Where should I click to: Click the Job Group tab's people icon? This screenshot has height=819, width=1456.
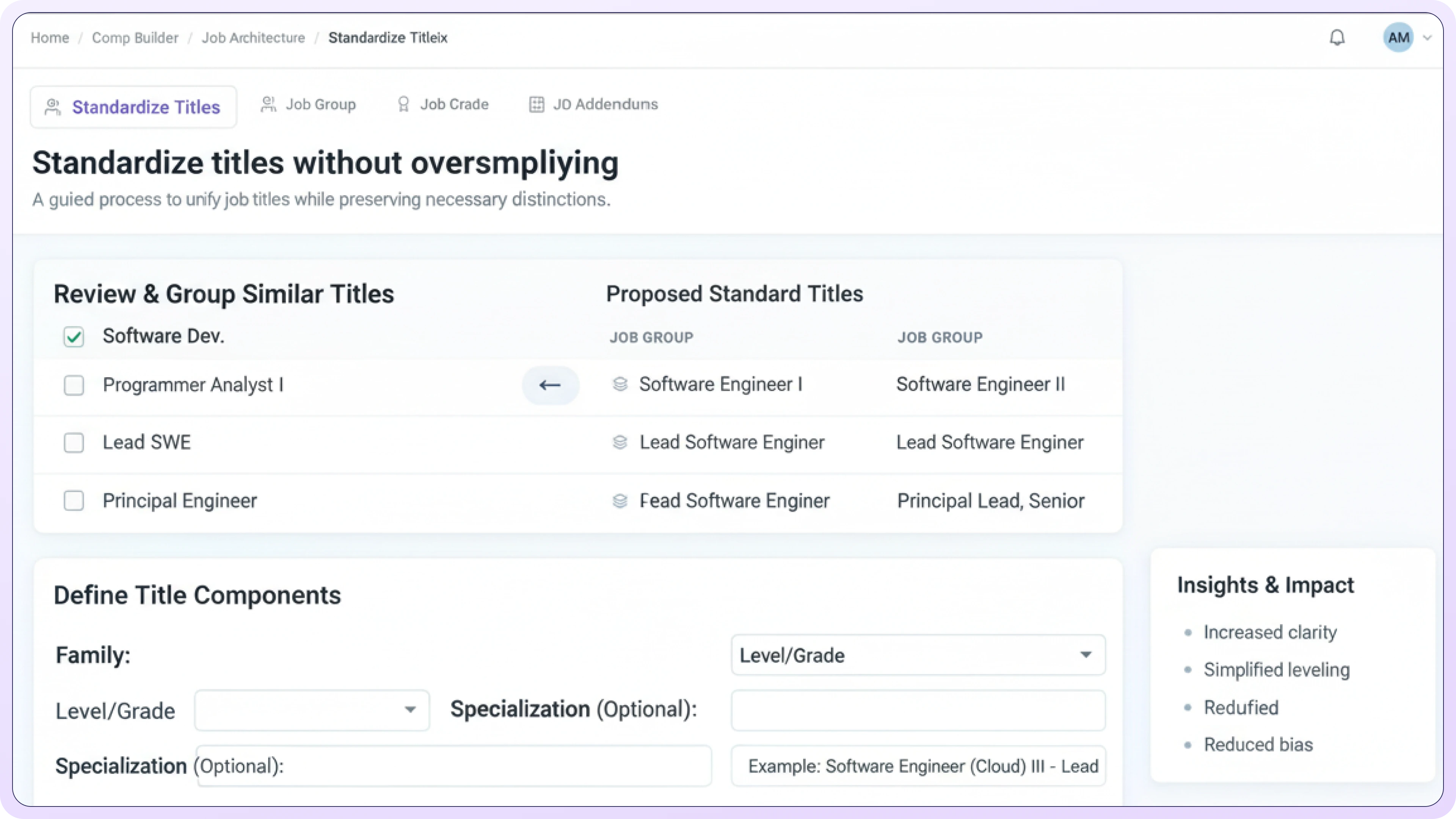pos(268,105)
